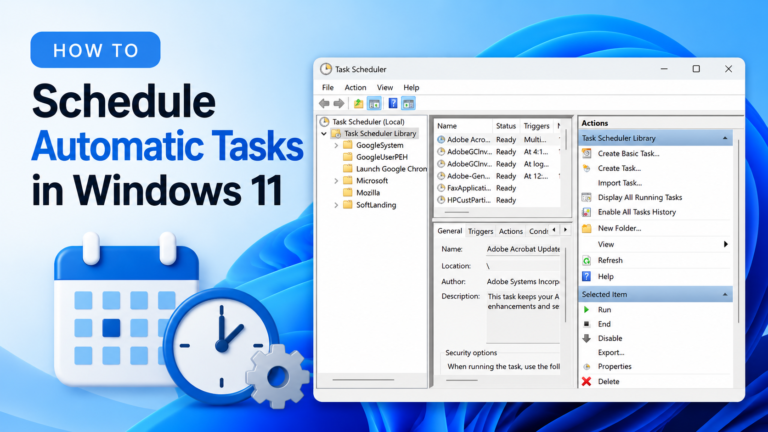The height and width of the screenshot is (432, 768).
Task: Switch to the Actions tab
Action: (x=510, y=231)
